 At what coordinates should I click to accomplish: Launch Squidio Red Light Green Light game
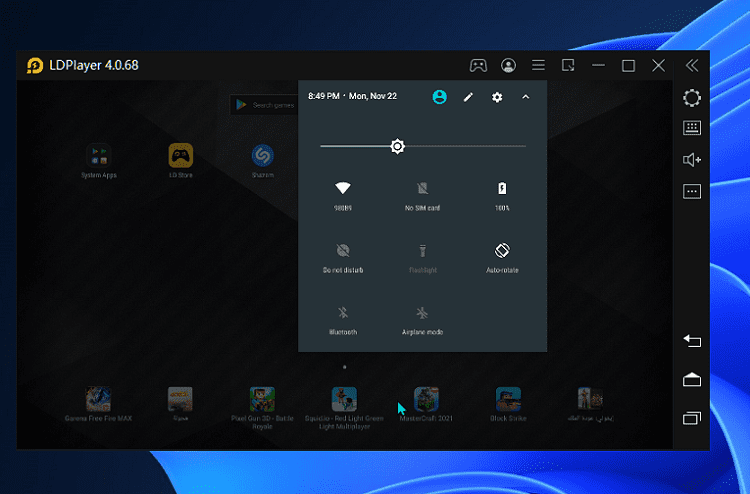point(344,408)
